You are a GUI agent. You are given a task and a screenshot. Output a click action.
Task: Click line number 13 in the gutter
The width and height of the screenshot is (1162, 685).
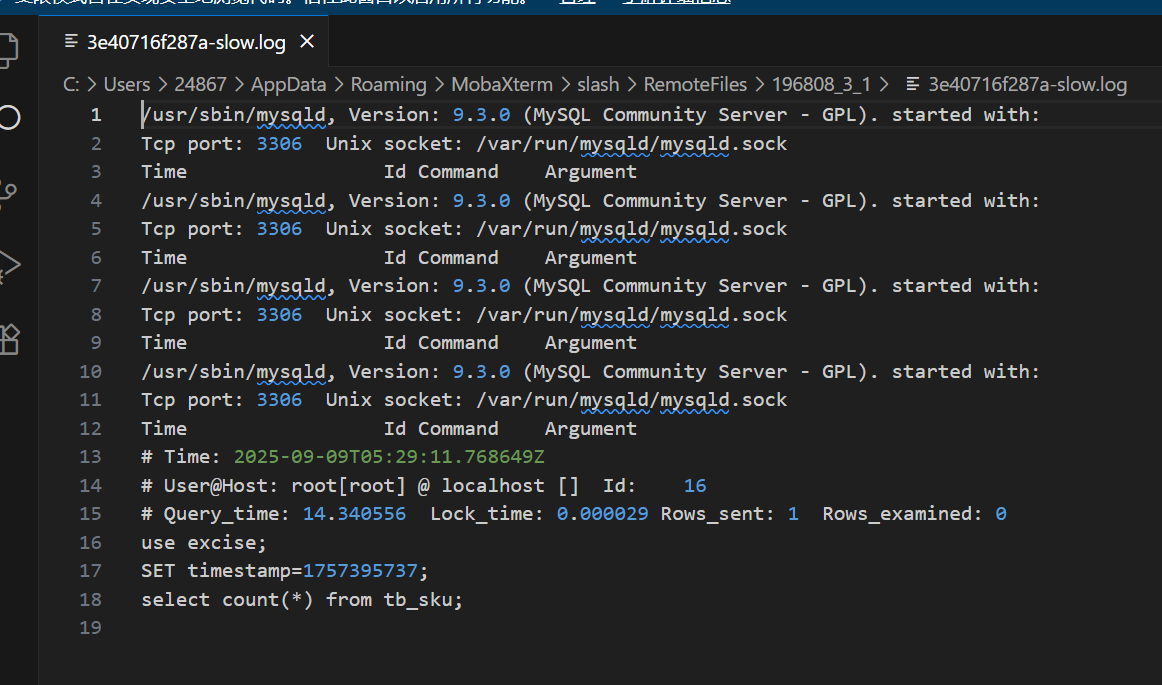(90, 457)
